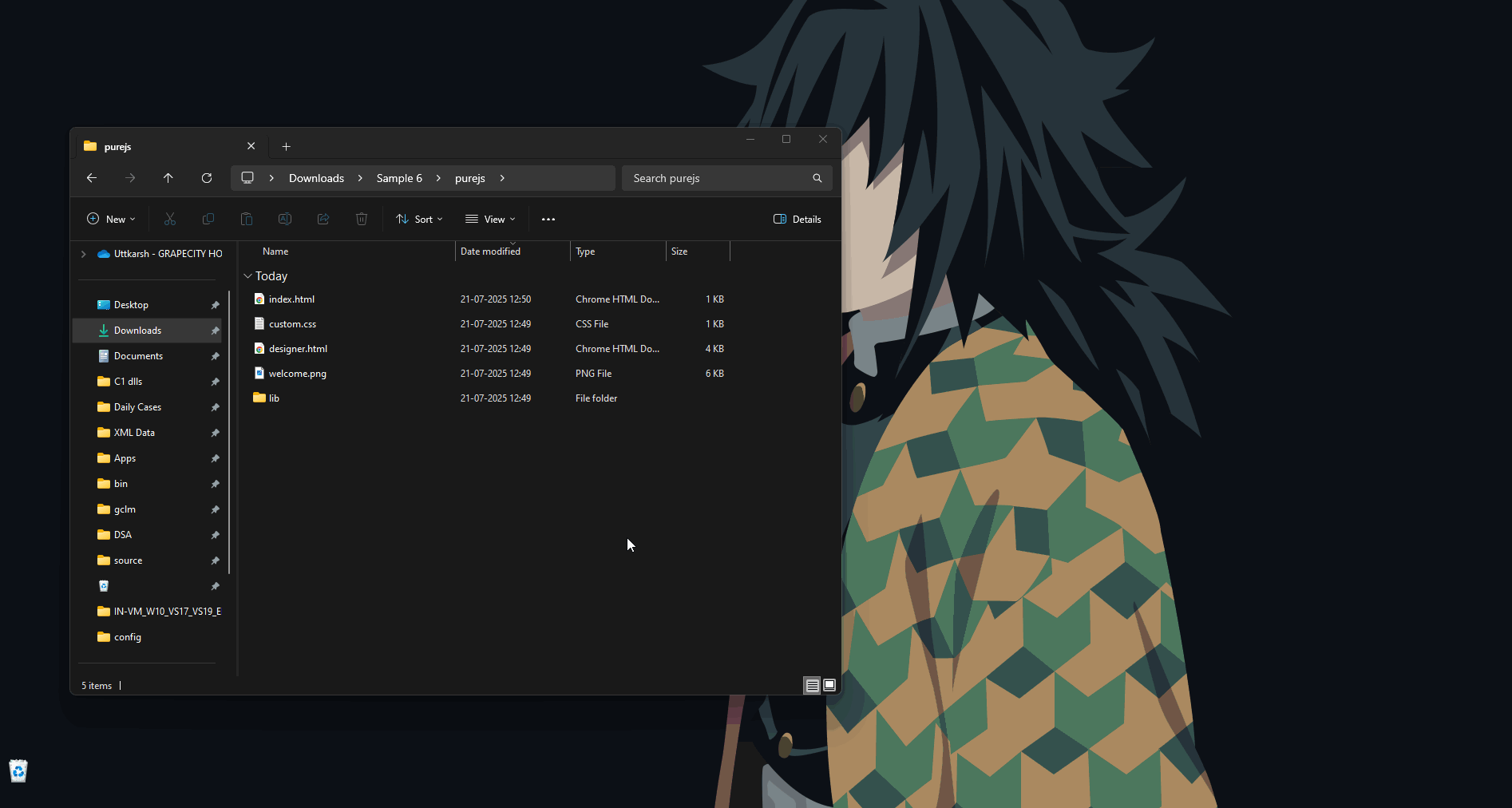Click the Cut scissors icon

tap(170, 219)
